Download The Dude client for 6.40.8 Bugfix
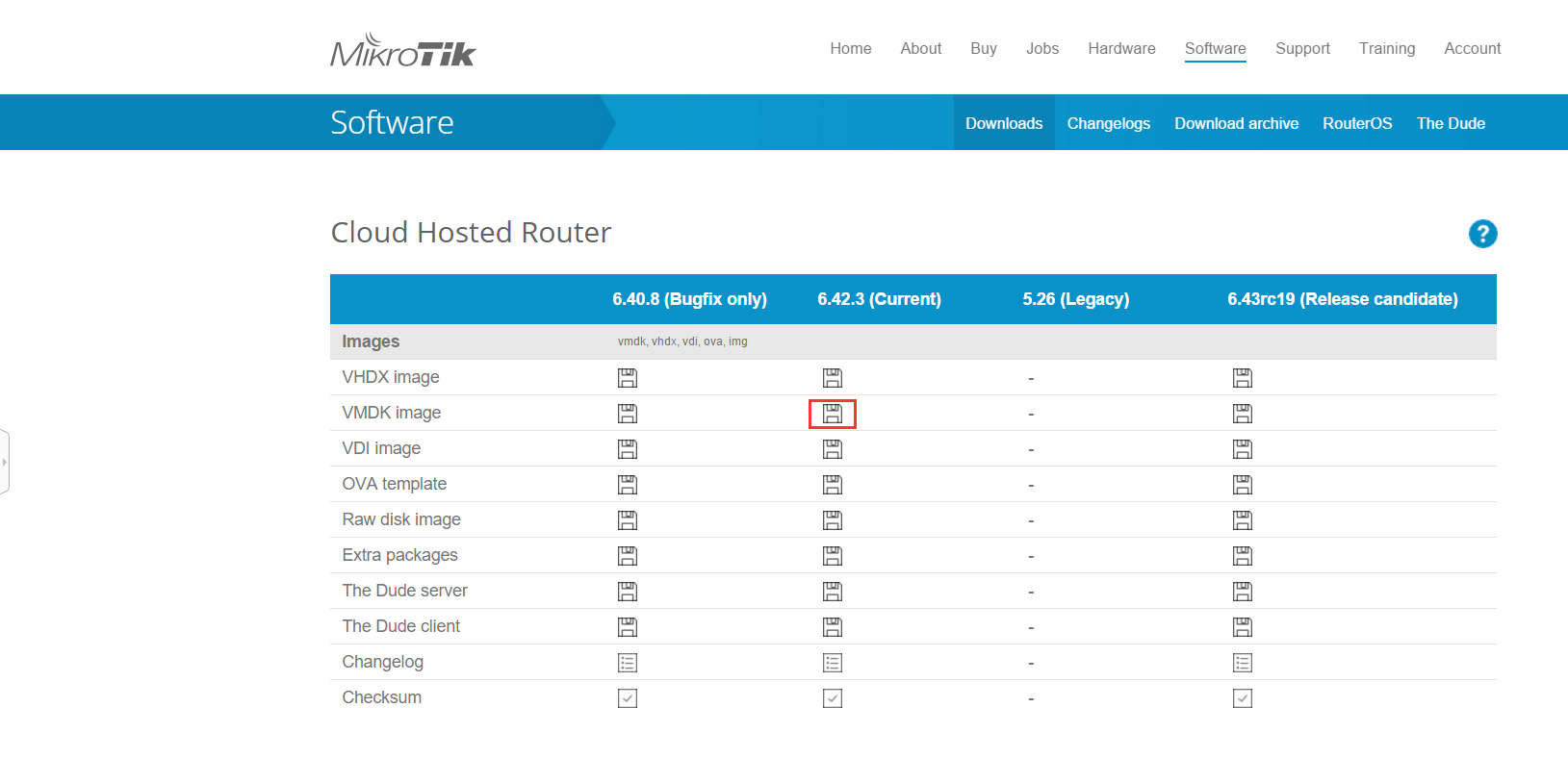The width and height of the screenshot is (1568, 758). click(x=628, y=627)
